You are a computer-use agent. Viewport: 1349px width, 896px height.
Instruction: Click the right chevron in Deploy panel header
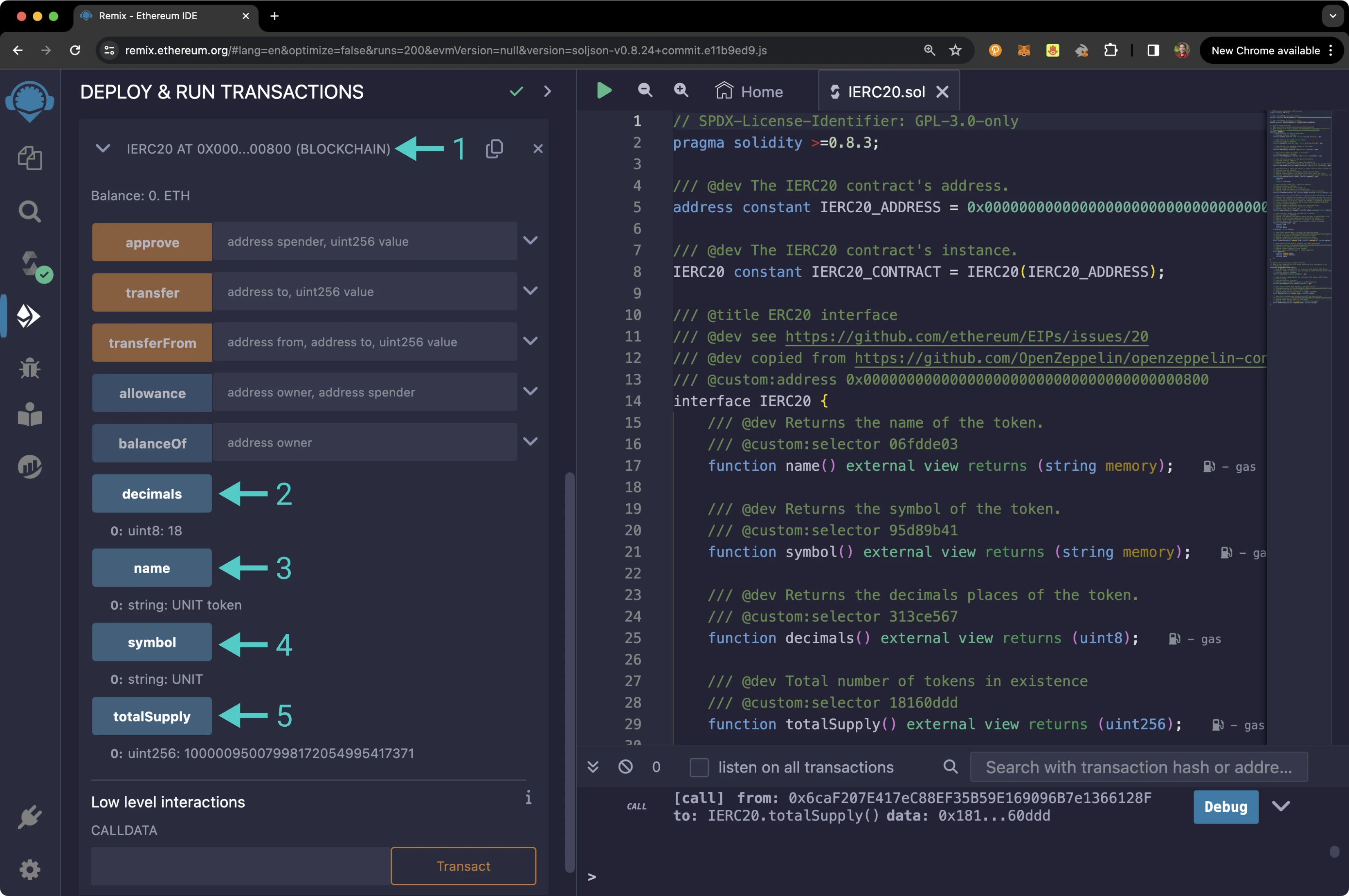[x=548, y=92]
